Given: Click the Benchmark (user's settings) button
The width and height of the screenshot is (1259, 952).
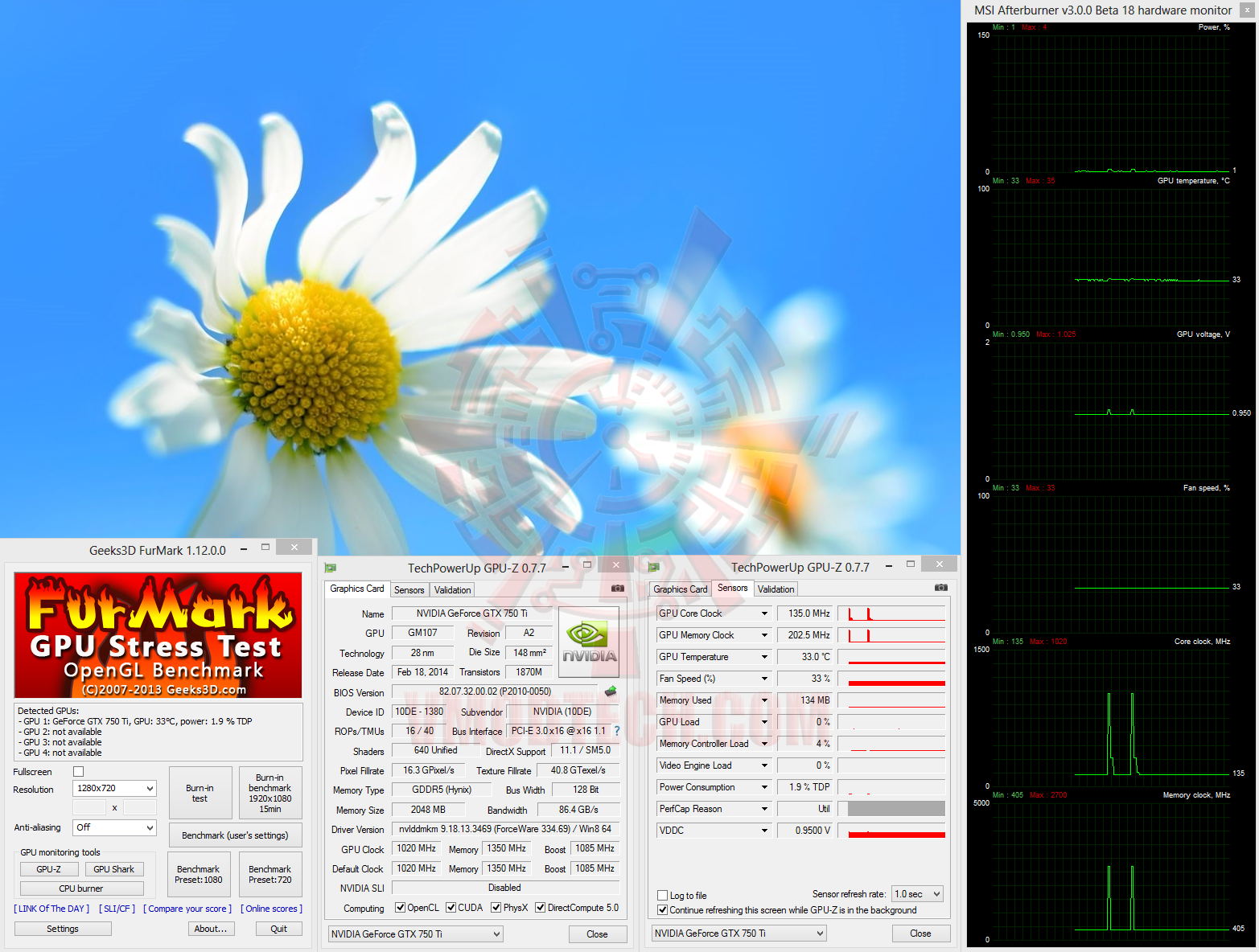Looking at the screenshot, I should 235,835.
